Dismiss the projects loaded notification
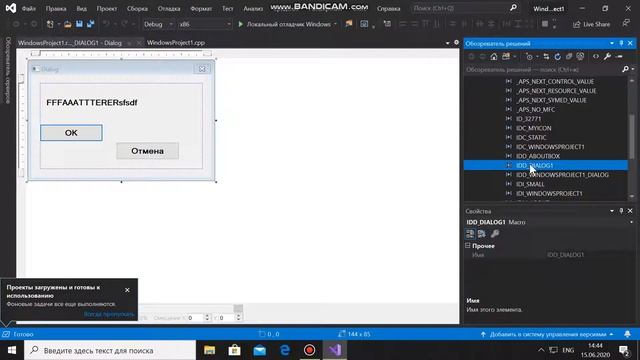 click(x=127, y=290)
